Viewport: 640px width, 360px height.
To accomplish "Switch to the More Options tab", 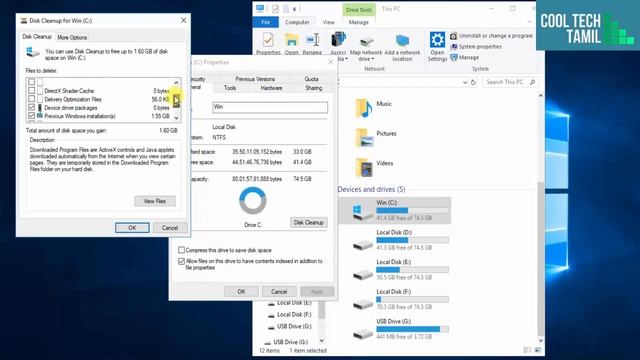I will click(72, 37).
